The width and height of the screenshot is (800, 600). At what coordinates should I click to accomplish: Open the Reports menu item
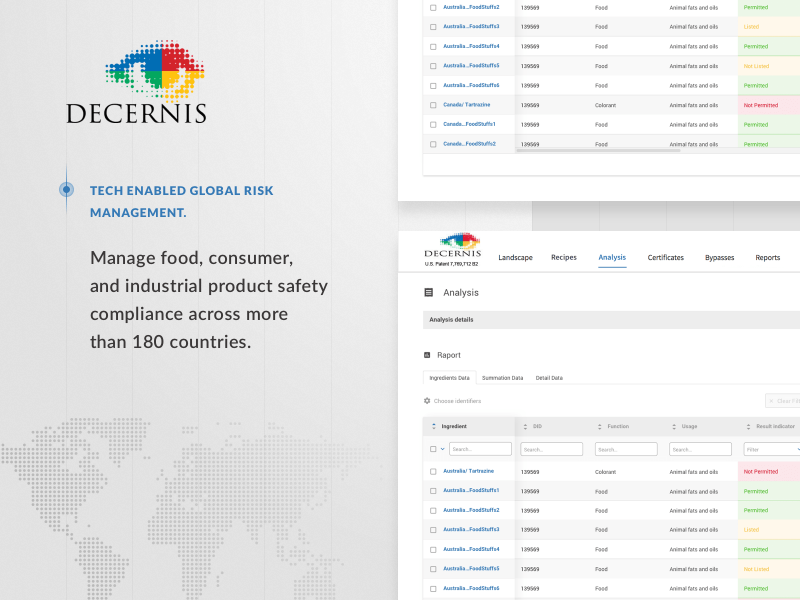pos(767,258)
